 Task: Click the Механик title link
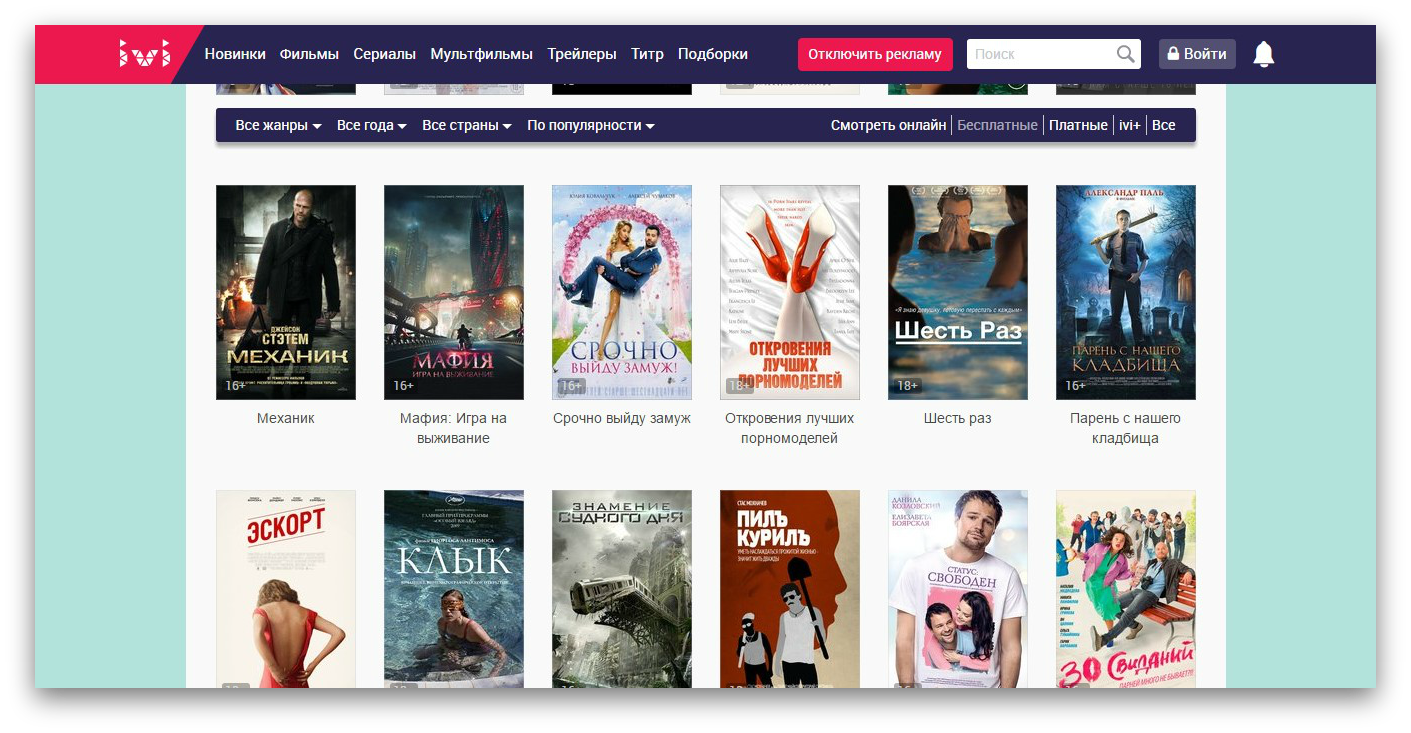(286, 418)
